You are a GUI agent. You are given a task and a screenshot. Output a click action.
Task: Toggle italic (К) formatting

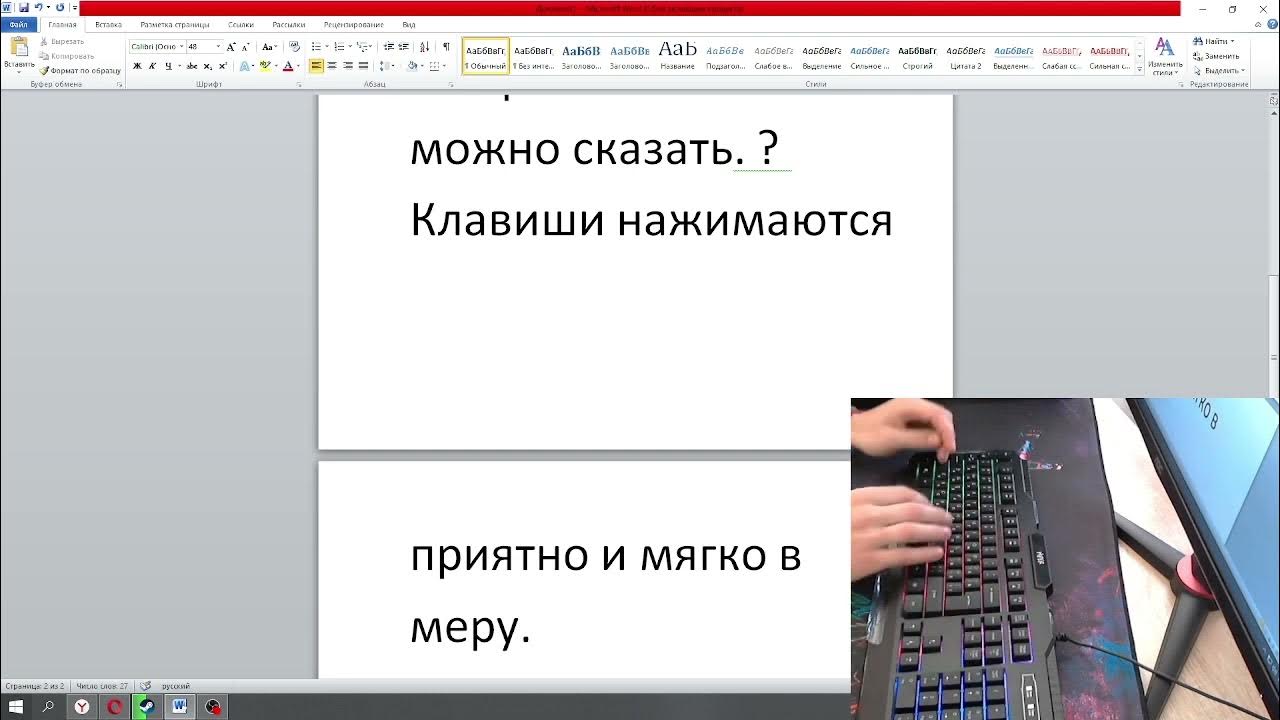click(x=152, y=66)
